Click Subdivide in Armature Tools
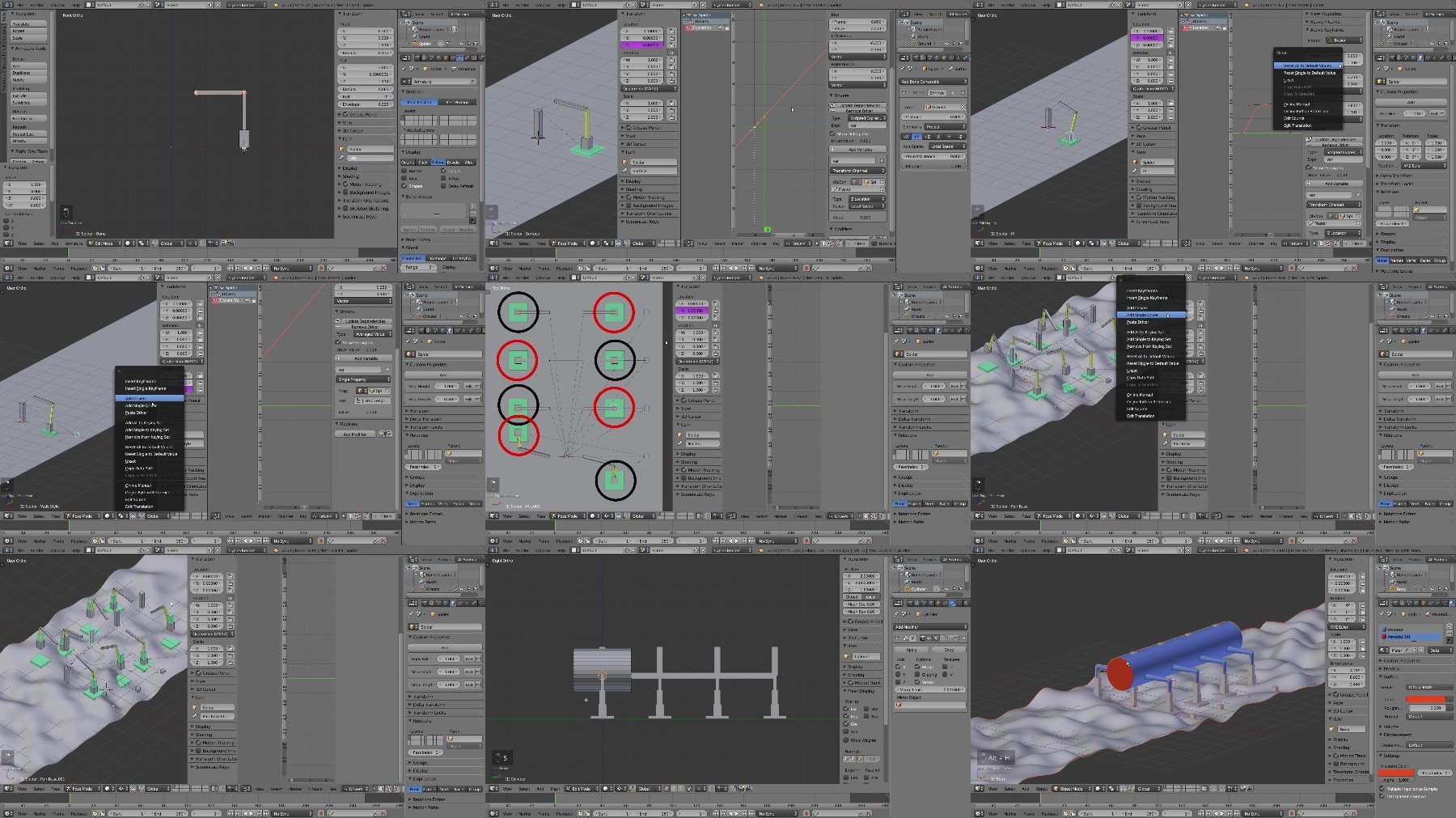The height and width of the screenshot is (818, 1456). pos(29,103)
